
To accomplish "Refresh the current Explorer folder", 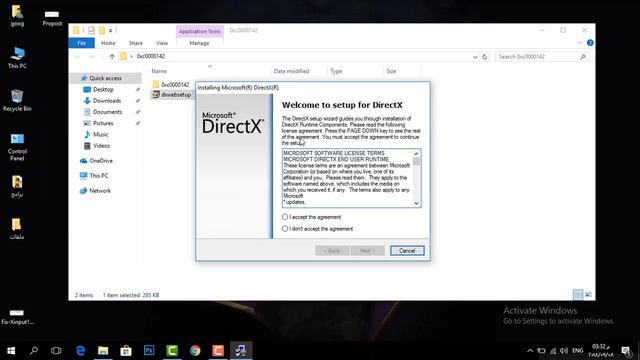I will (x=484, y=57).
